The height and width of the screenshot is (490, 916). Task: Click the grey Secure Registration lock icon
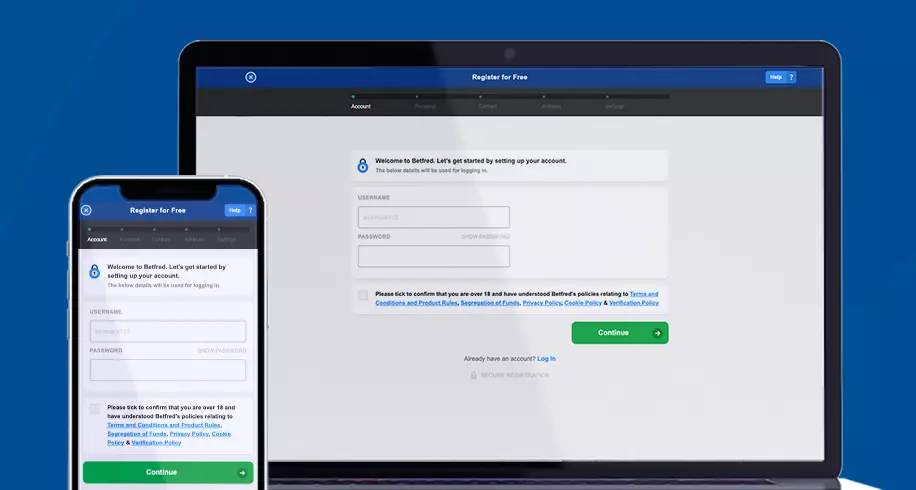click(x=474, y=375)
